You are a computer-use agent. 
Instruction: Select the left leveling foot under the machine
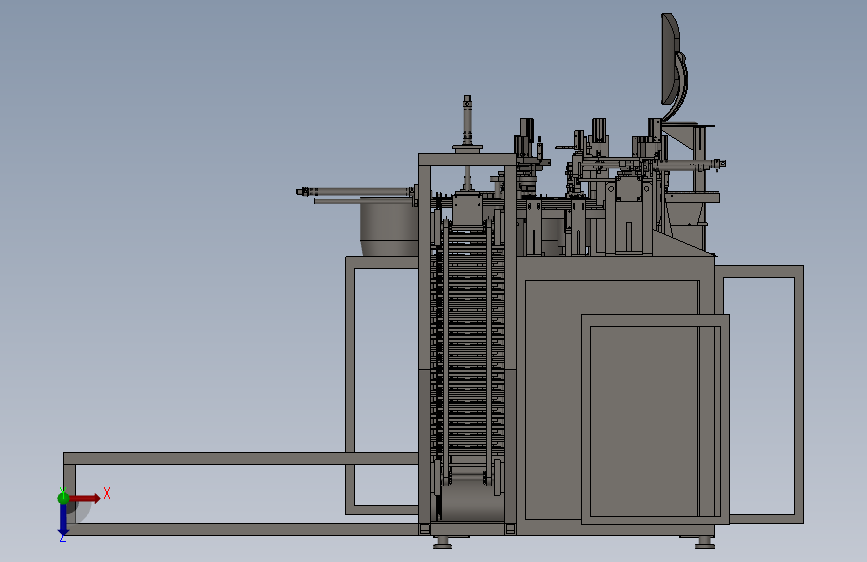tap(442, 543)
